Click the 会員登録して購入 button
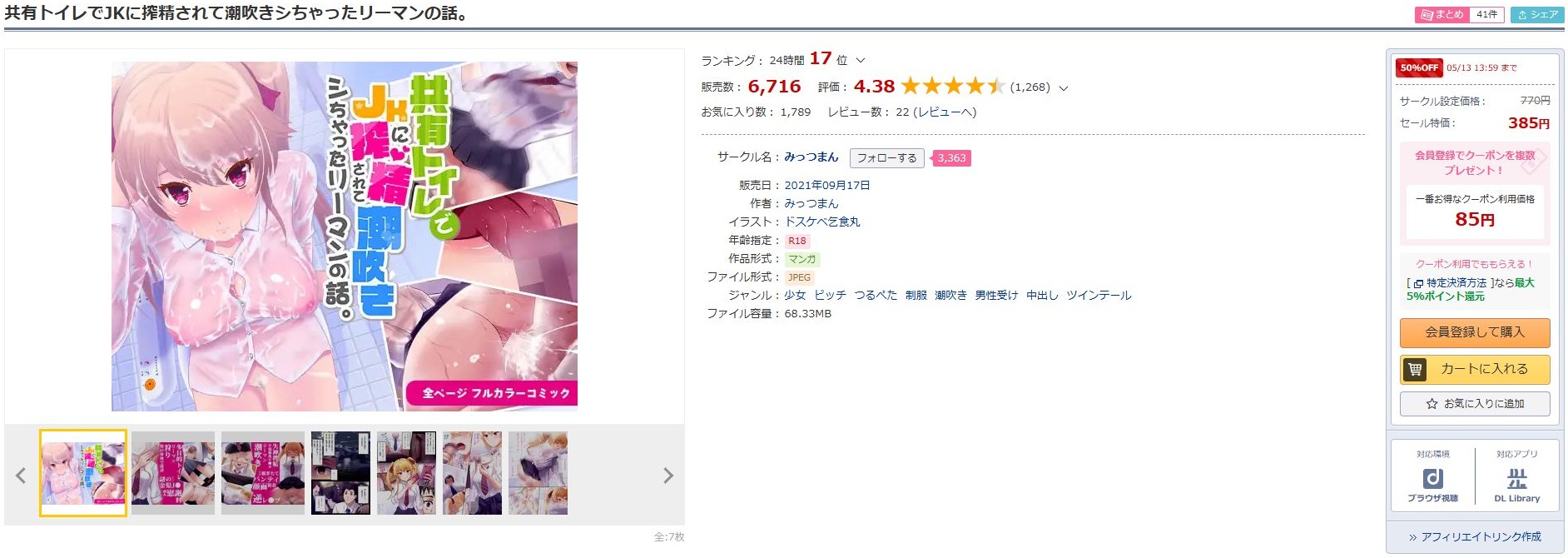The width and height of the screenshot is (1568, 558). [x=1474, y=332]
